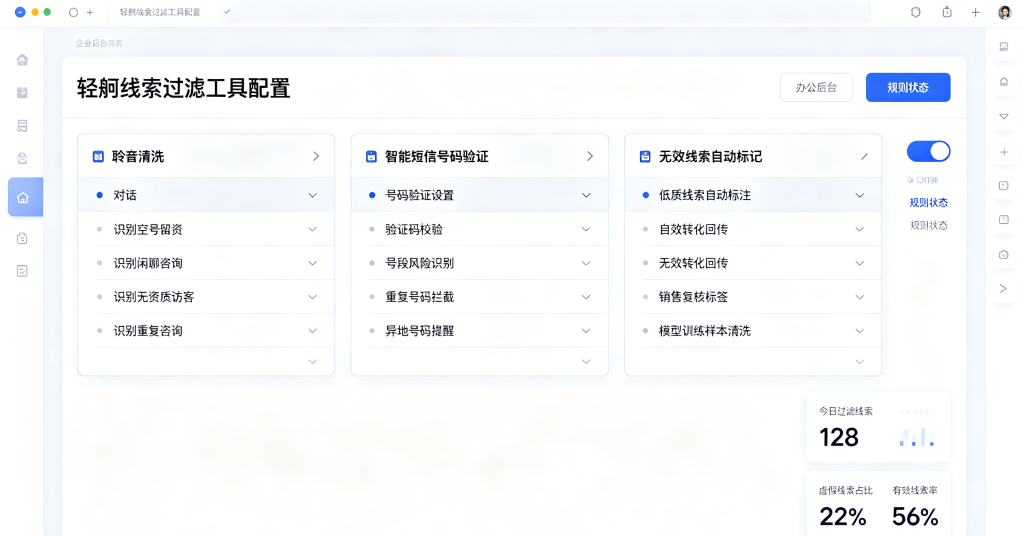The width and height of the screenshot is (1024, 536).
Task: Click the circle icon next to tab plus
Action: point(73,12)
